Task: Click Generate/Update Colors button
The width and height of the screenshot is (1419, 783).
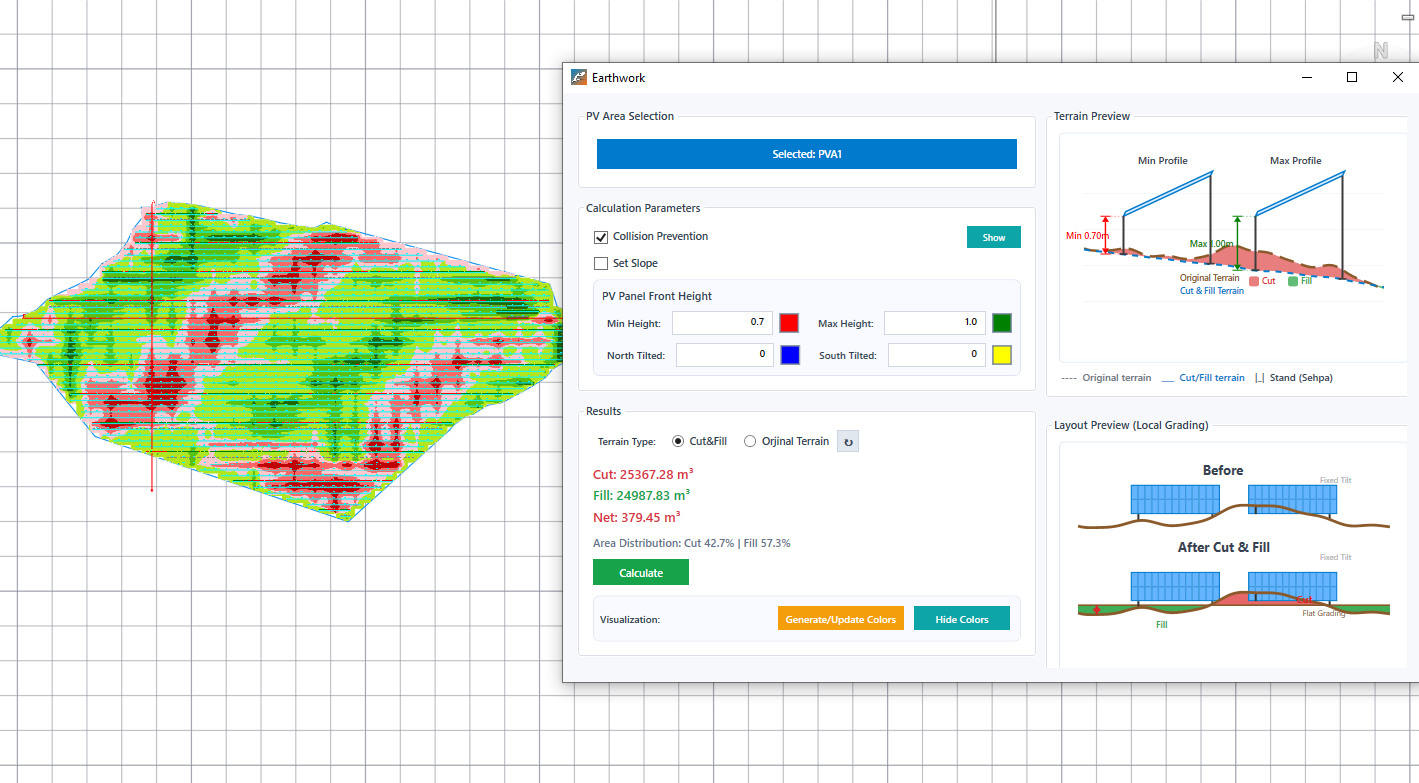Action: (x=841, y=619)
